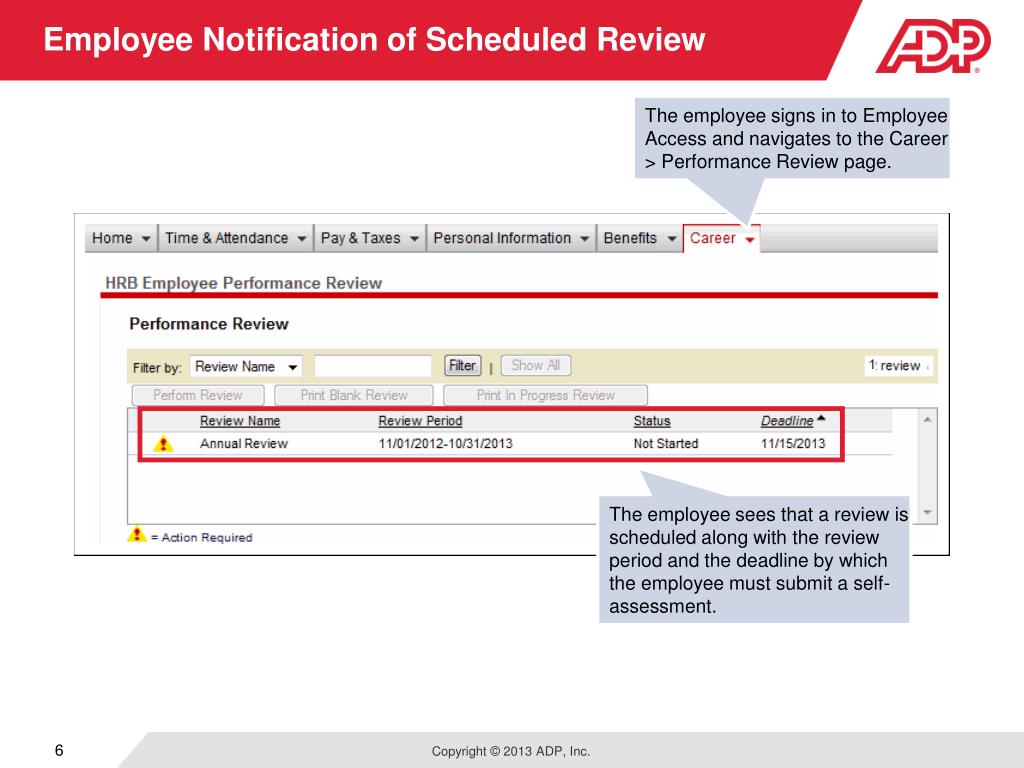Click the Not Started status cell
Screen dimensions: 1024x768
tap(665, 443)
